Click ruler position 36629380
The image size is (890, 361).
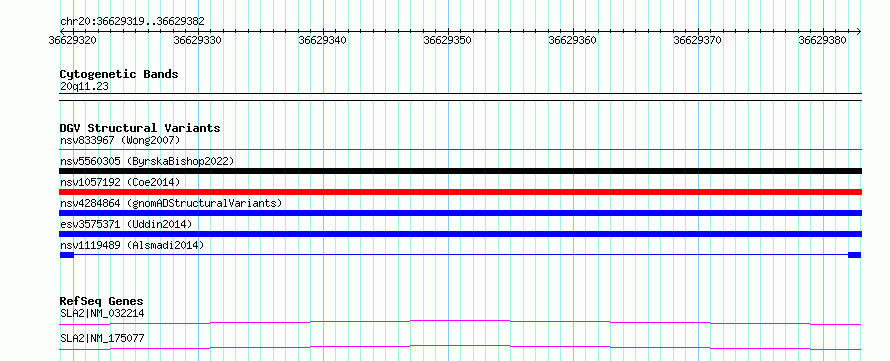coord(822,40)
